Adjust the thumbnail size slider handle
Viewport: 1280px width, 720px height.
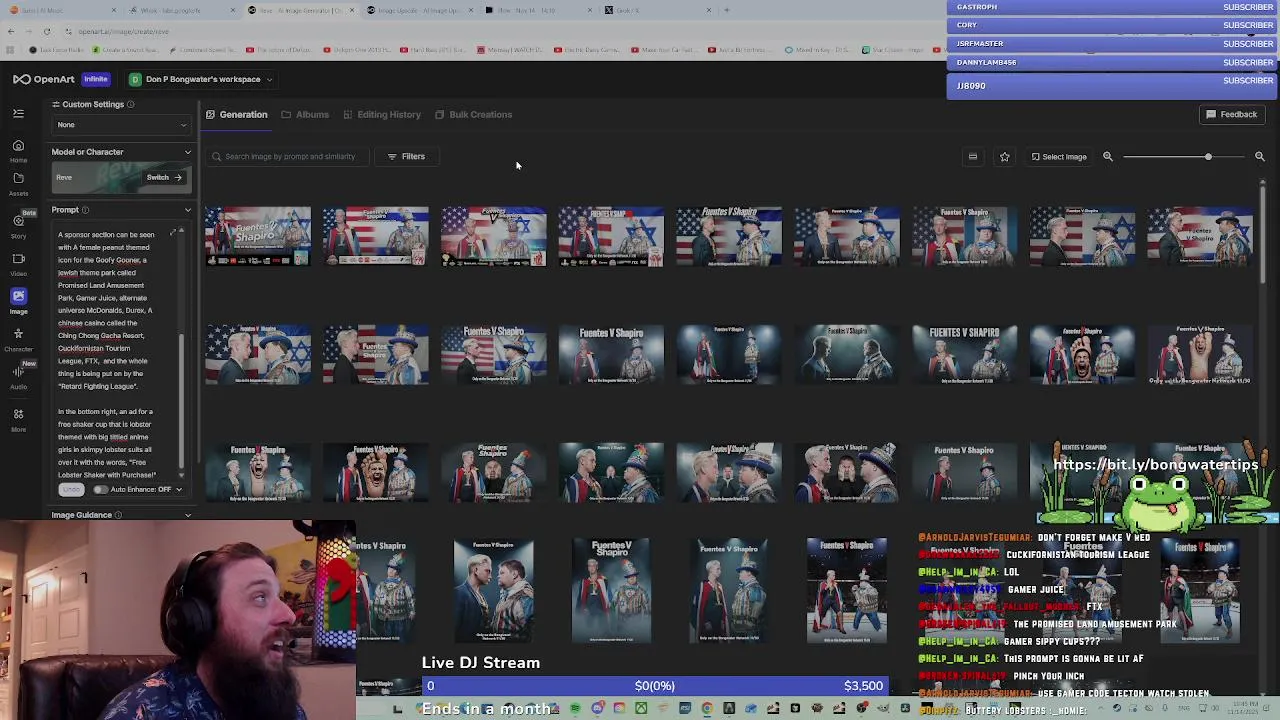coord(1208,157)
